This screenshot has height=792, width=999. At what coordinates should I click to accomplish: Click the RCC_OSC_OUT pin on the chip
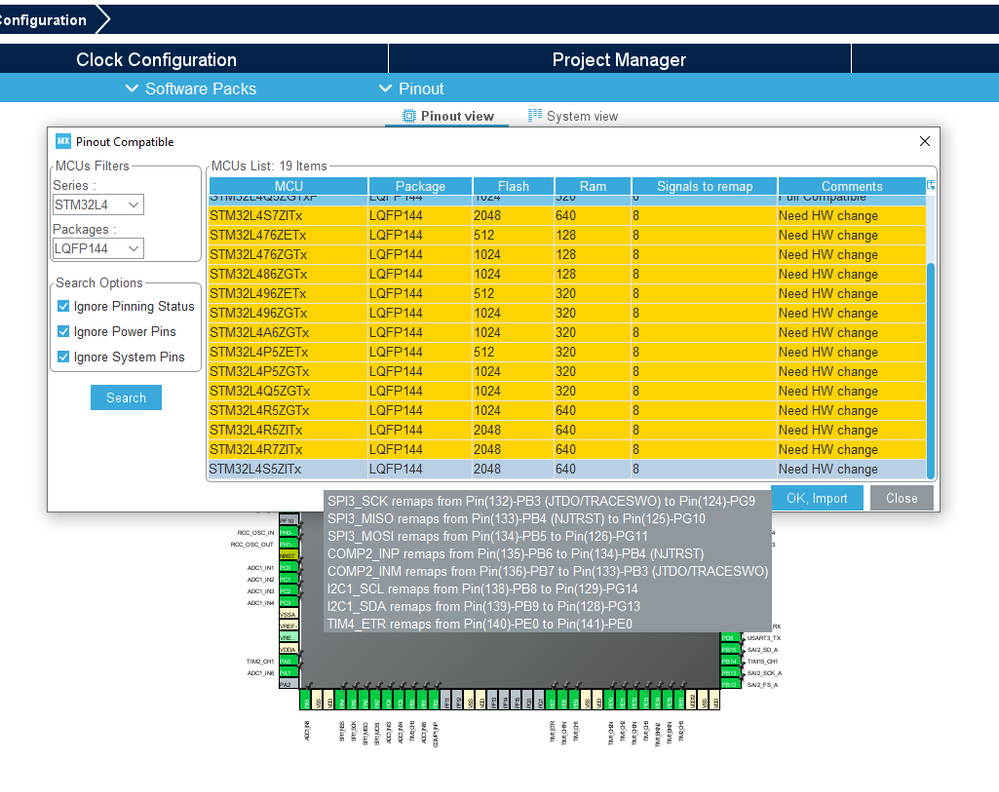point(289,544)
